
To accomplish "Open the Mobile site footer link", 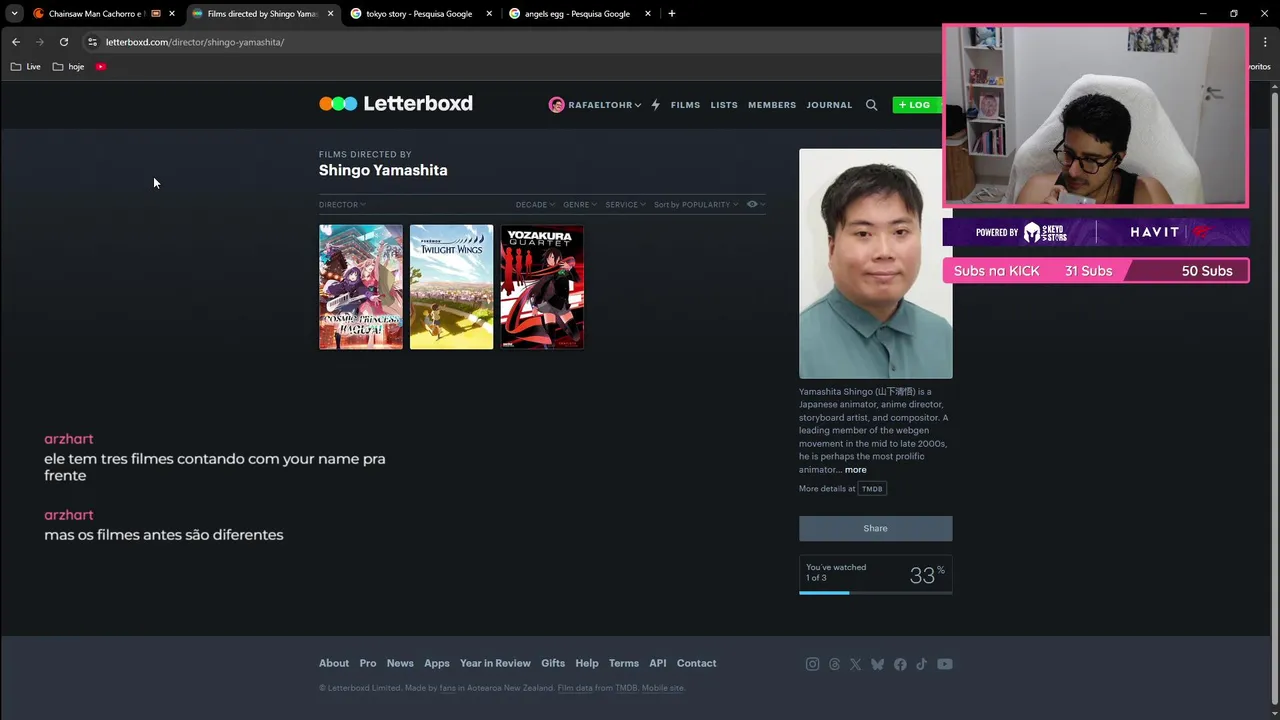I will [663, 688].
